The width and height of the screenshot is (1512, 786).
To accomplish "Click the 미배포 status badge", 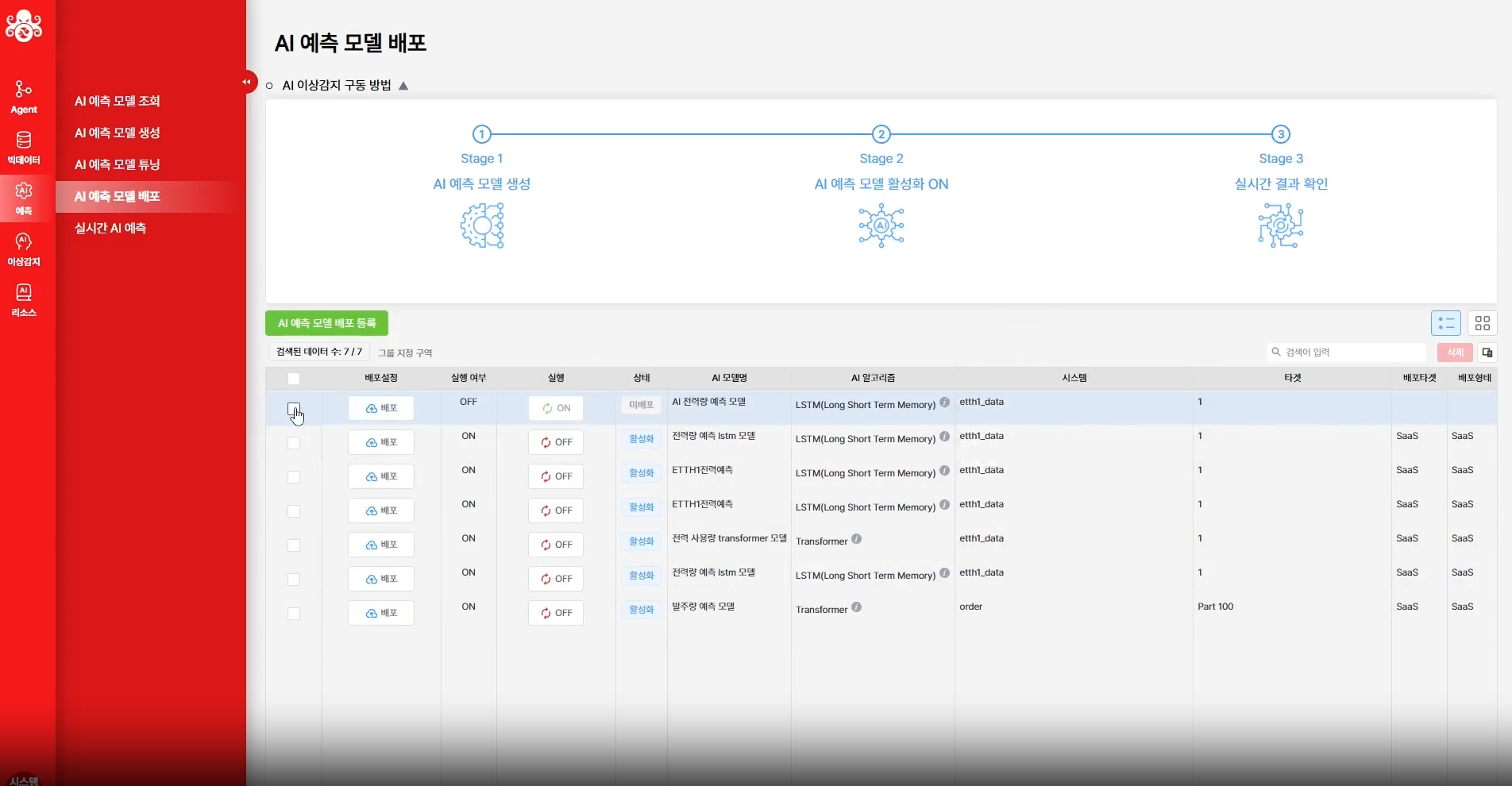I will click(641, 405).
